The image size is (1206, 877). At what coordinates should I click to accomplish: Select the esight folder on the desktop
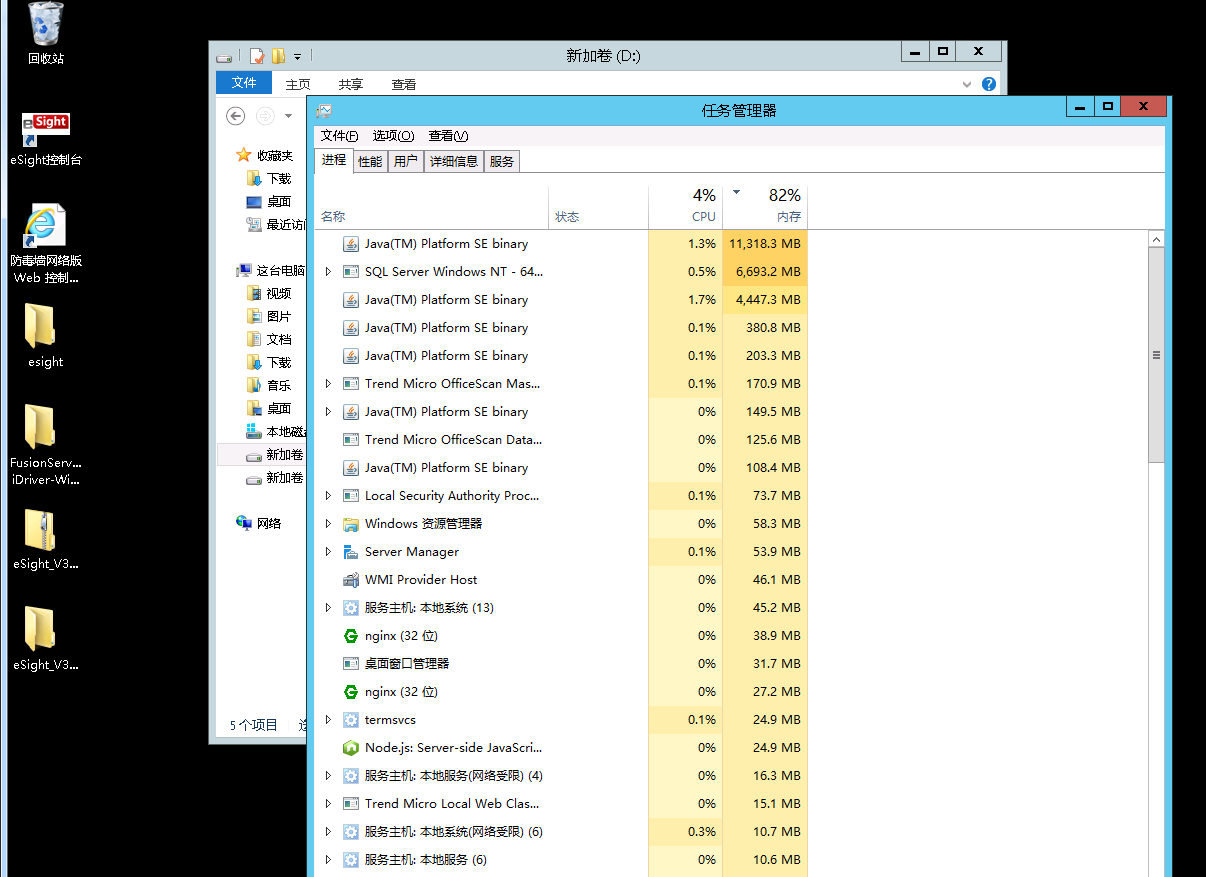coord(46,336)
